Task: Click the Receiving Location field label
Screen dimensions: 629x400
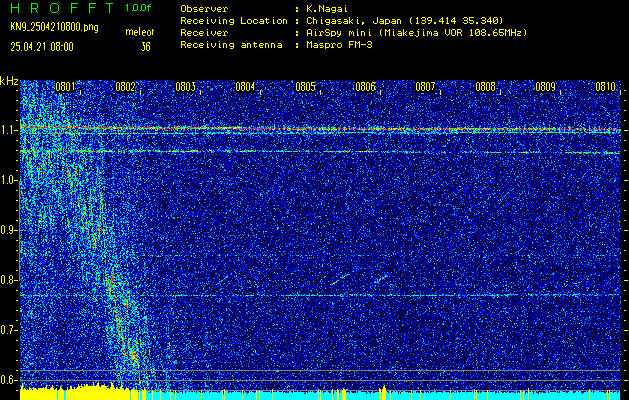Action: [234, 21]
